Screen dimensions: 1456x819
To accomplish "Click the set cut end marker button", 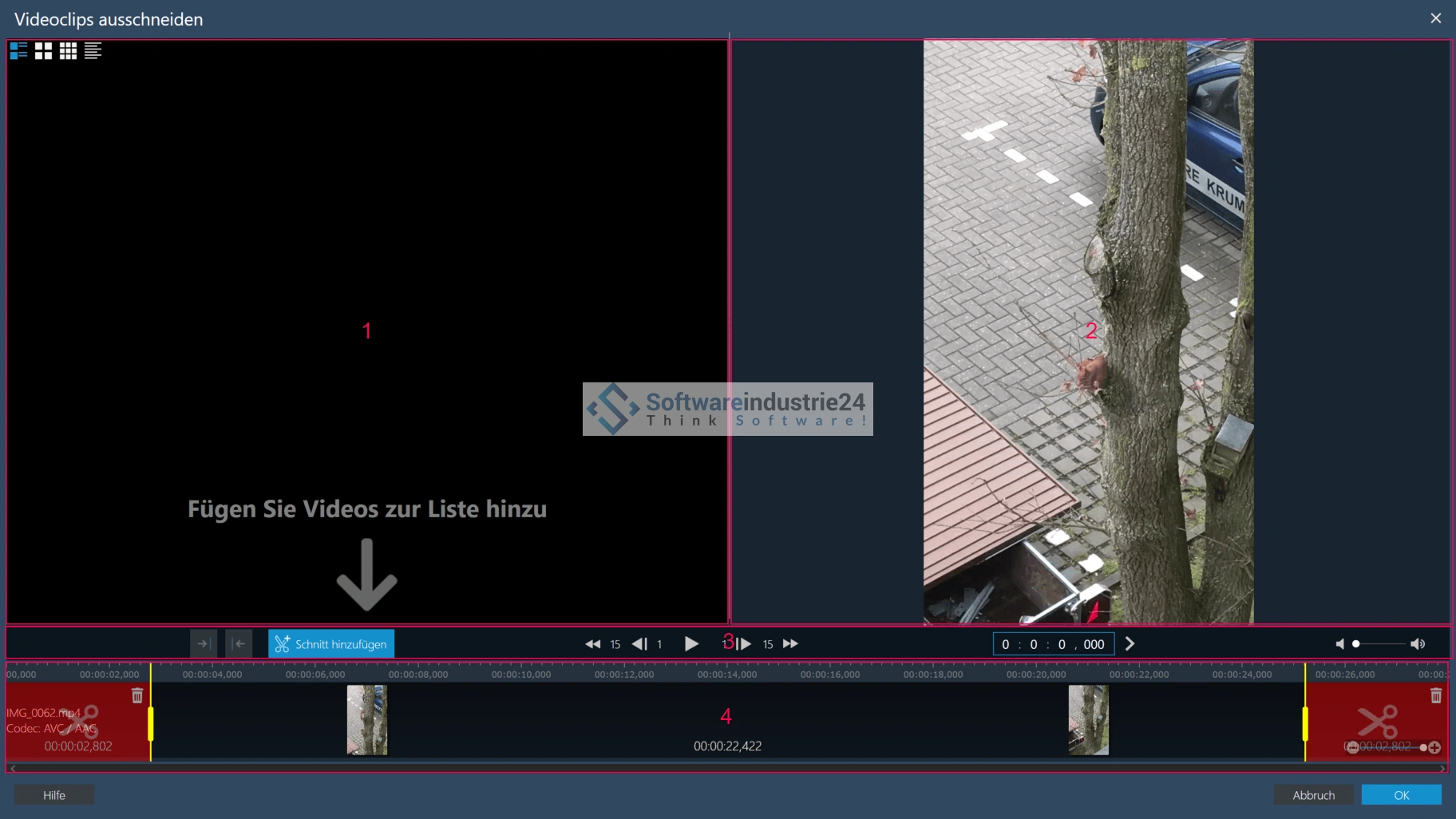I will 203,644.
